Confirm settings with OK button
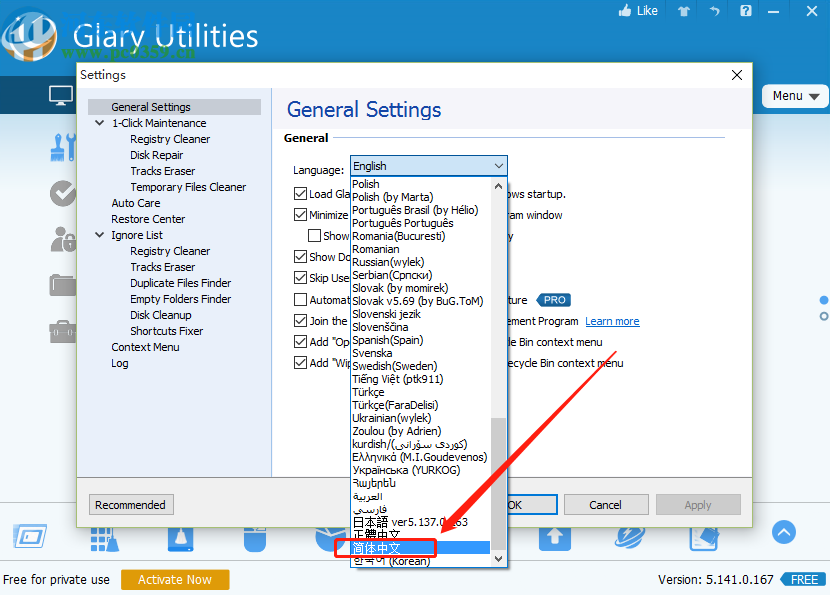Image resolution: width=830 pixels, height=595 pixels. click(531, 505)
